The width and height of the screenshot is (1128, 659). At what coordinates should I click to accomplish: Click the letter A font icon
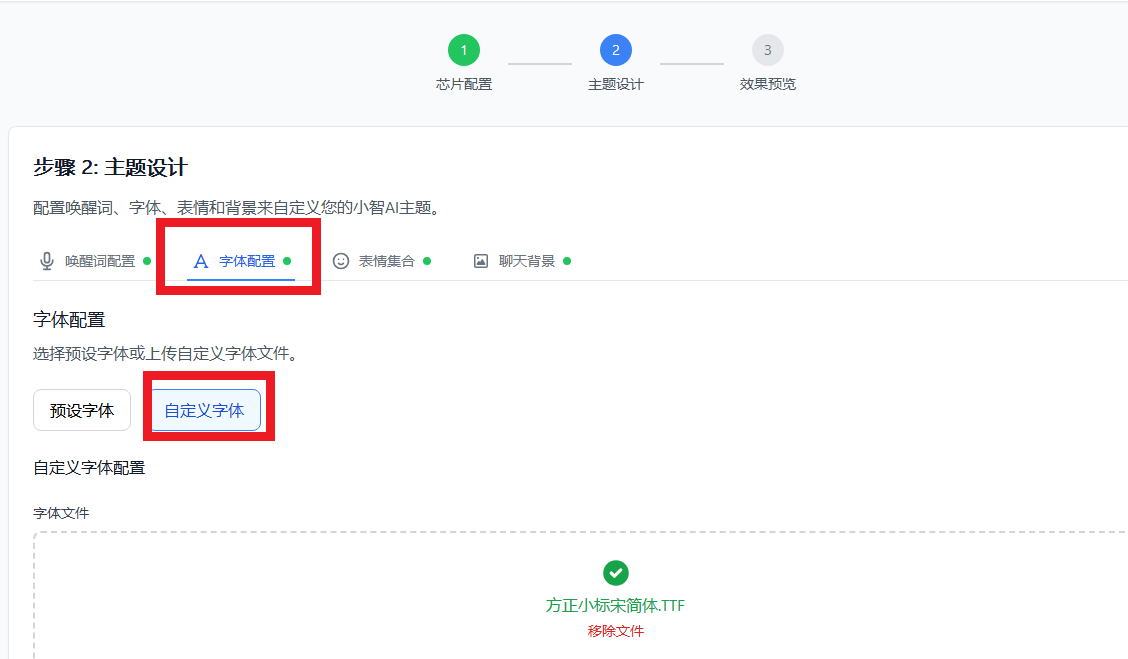coord(201,261)
